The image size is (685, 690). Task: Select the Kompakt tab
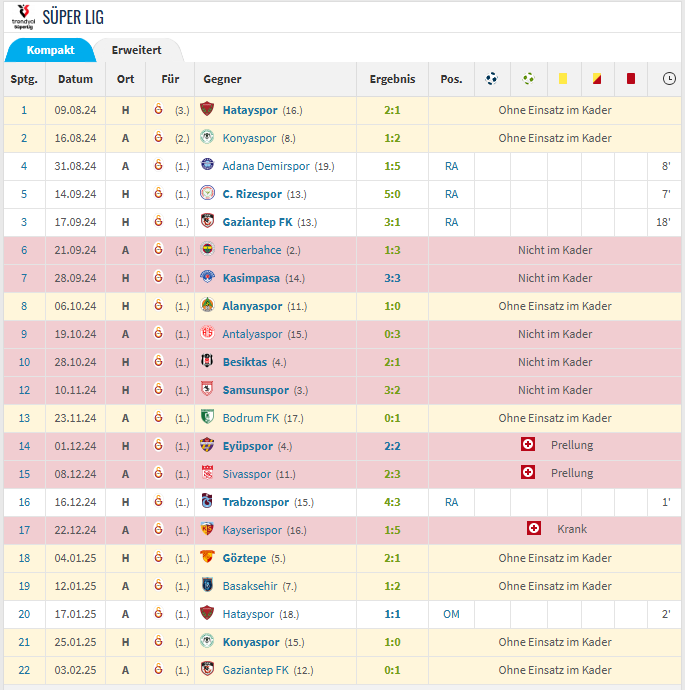click(50, 50)
